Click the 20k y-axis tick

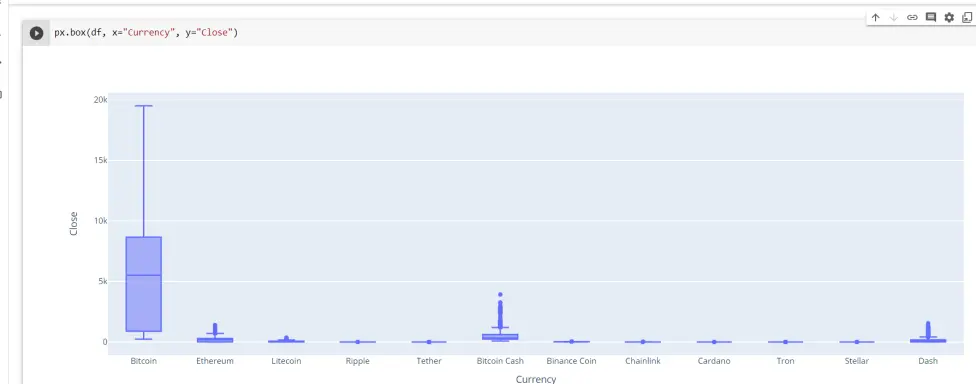point(100,100)
